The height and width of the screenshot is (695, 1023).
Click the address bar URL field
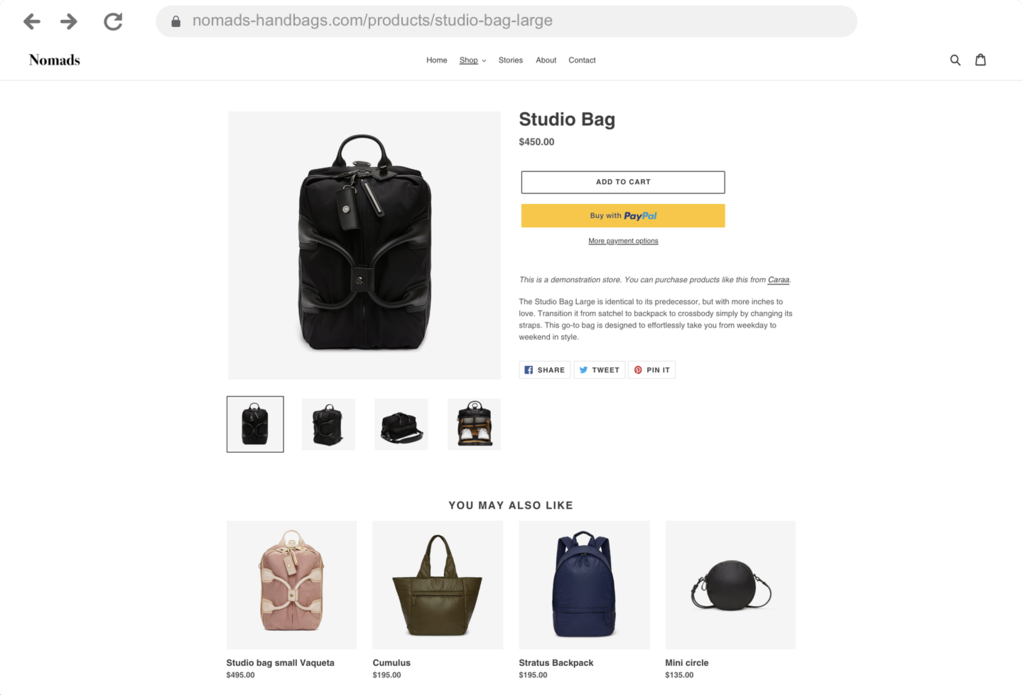[x=506, y=21]
